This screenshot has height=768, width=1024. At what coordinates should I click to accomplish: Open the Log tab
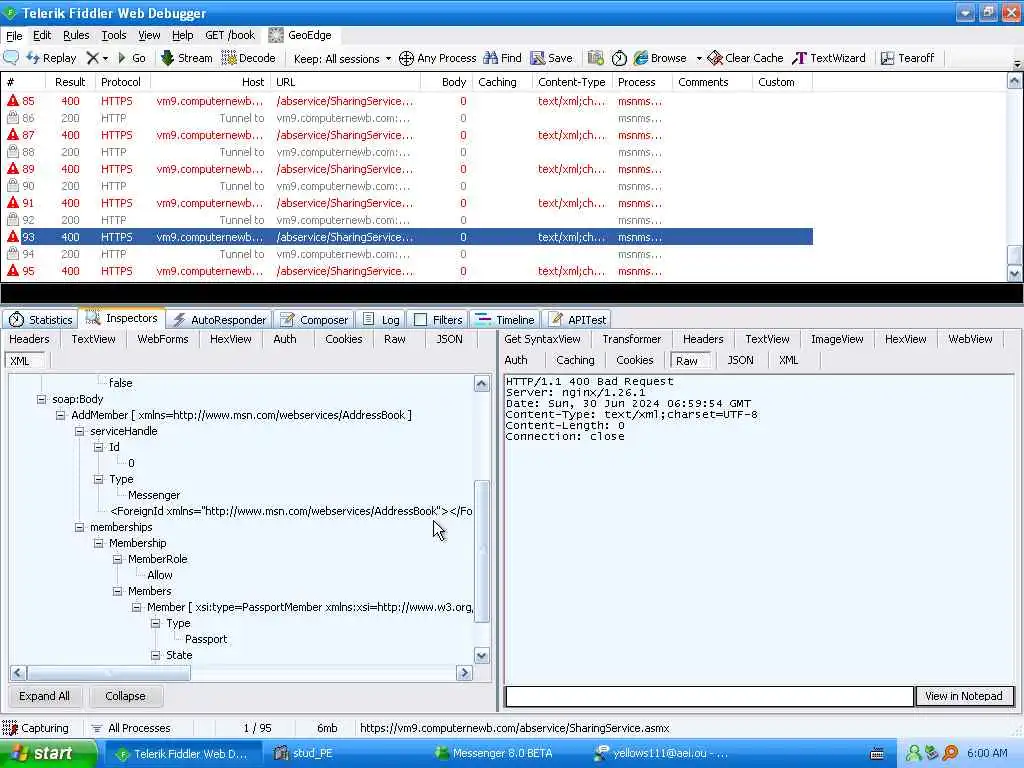(x=381, y=319)
